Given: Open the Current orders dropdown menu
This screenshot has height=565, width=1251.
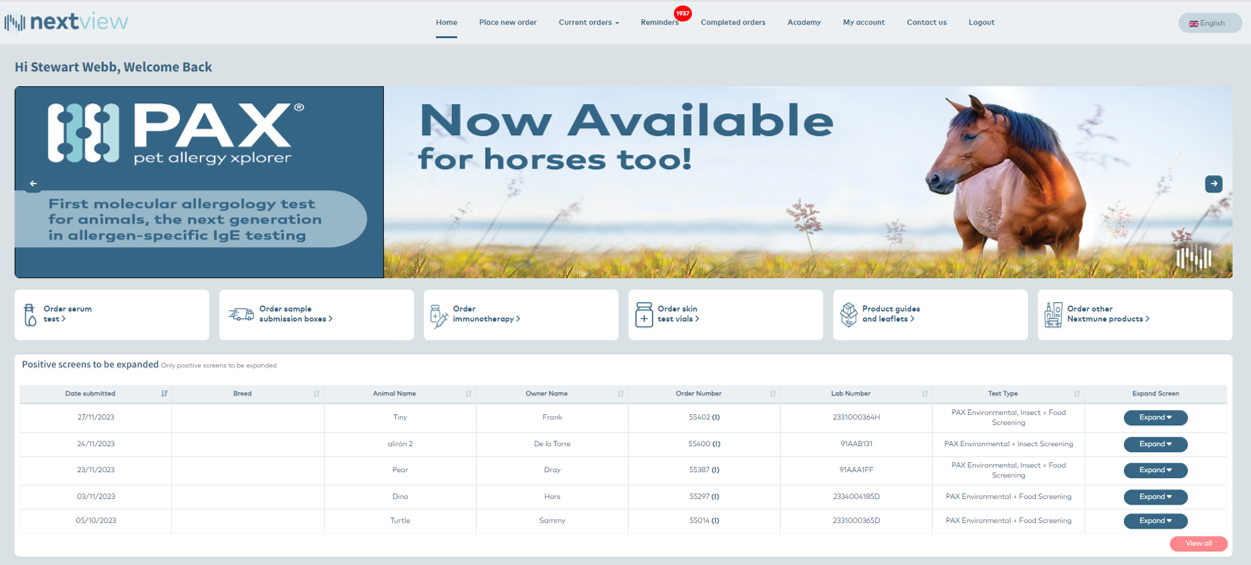Looking at the screenshot, I should tap(588, 22).
